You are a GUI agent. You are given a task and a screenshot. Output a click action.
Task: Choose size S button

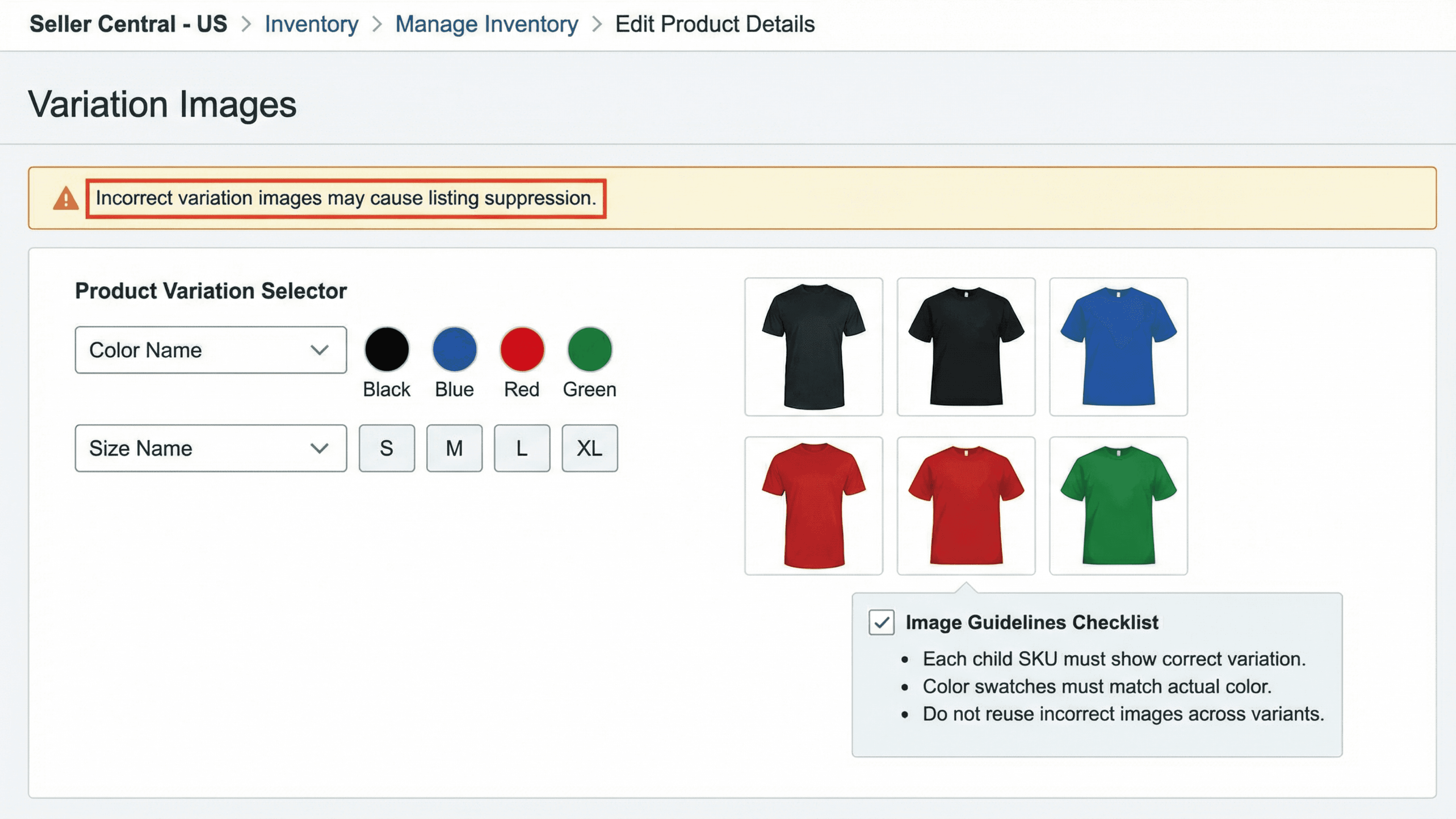click(387, 448)
